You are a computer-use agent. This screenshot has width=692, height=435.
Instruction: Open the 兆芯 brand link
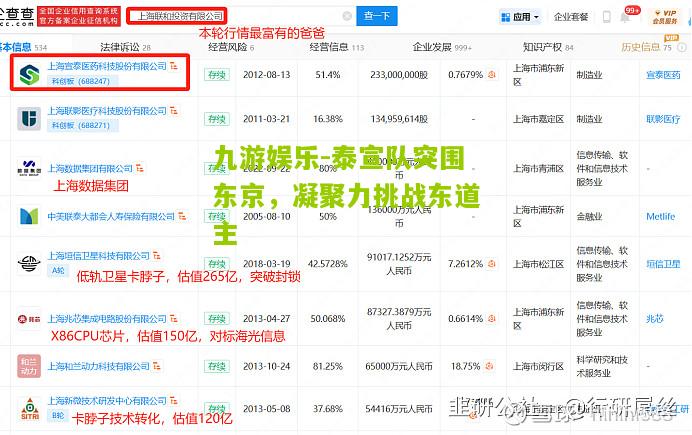[x=654, y=319]
